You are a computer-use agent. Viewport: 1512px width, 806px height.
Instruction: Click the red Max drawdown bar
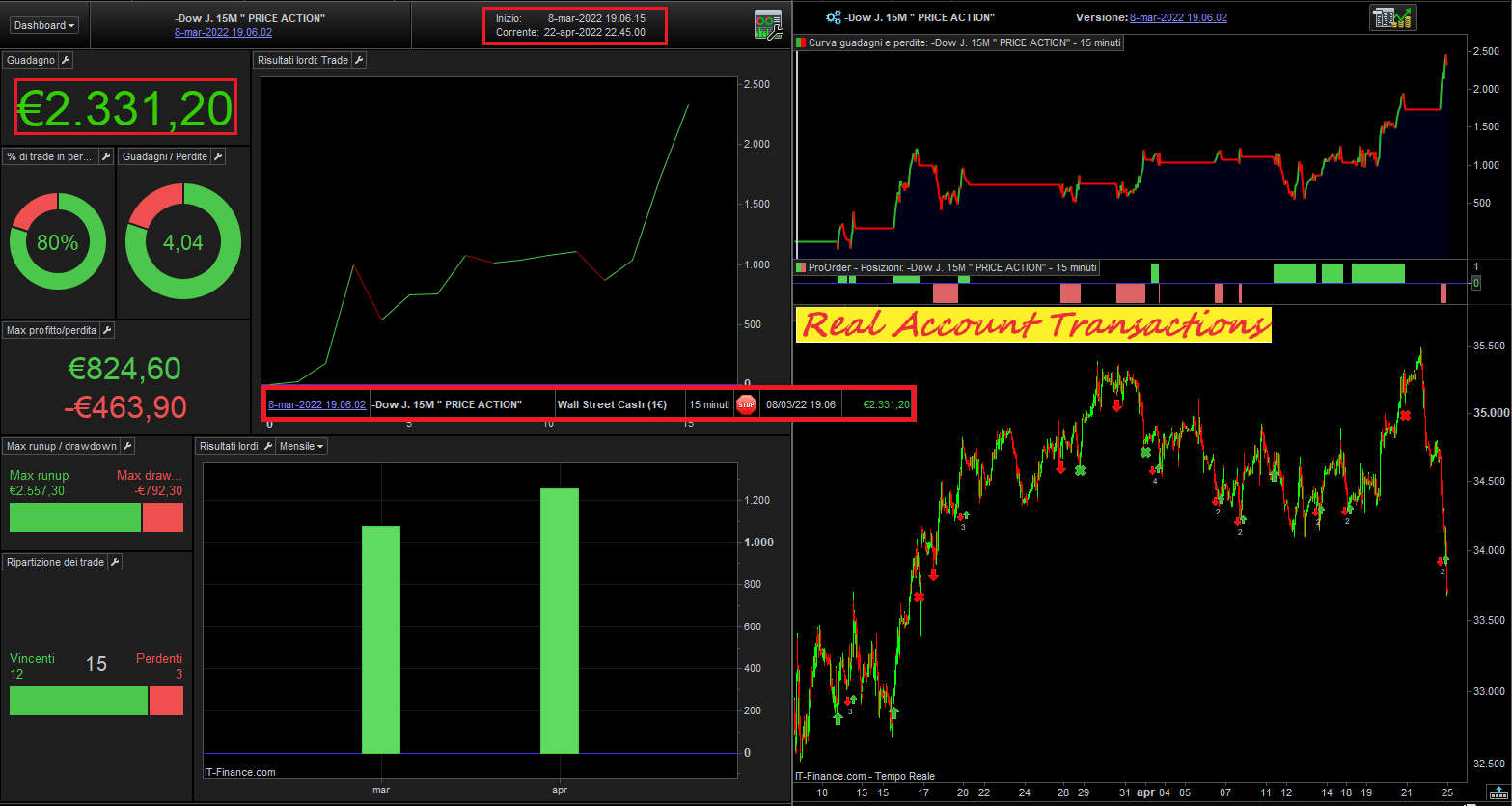(x=163, y=517)
